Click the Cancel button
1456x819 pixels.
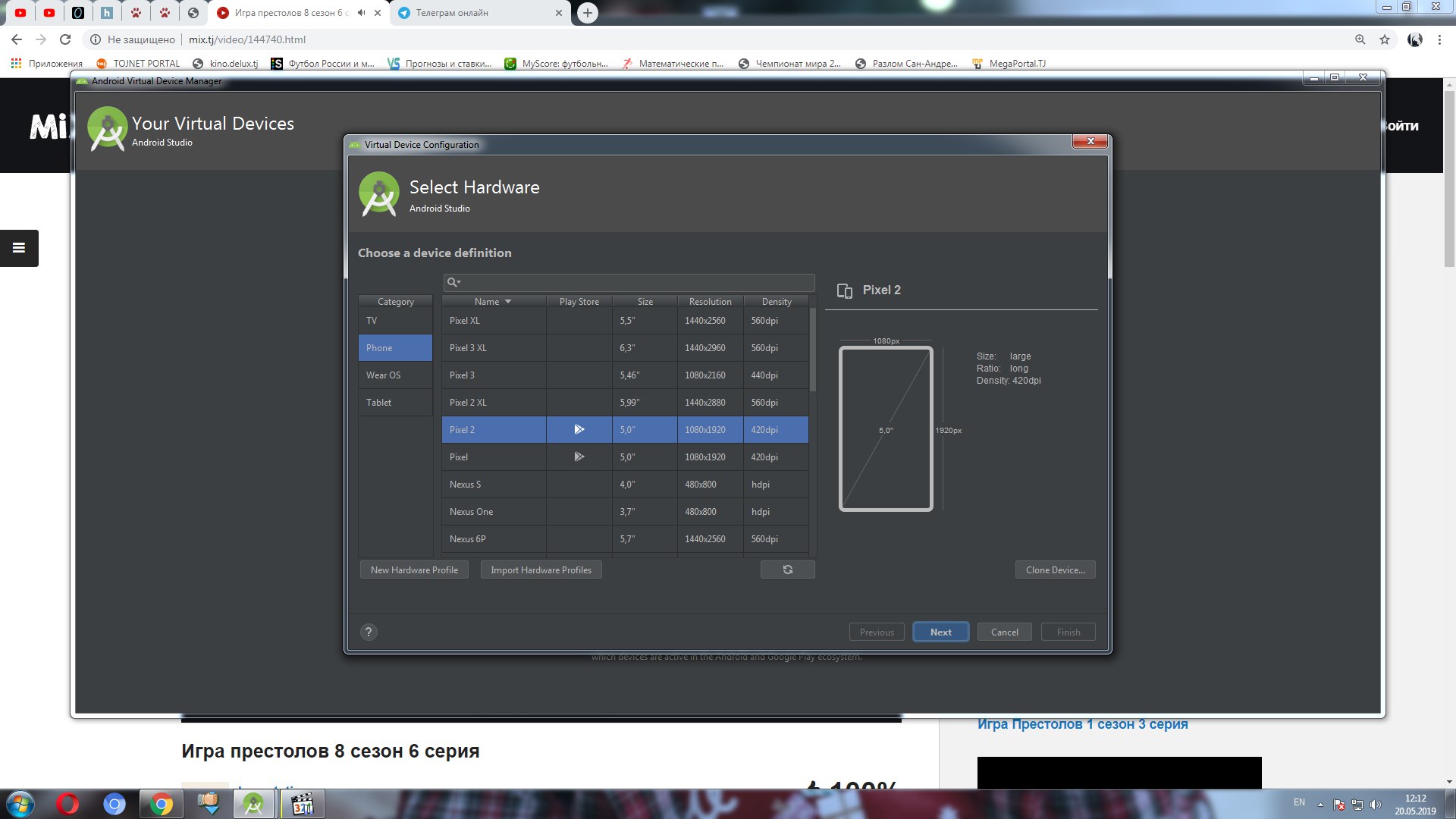(1004, 632)
